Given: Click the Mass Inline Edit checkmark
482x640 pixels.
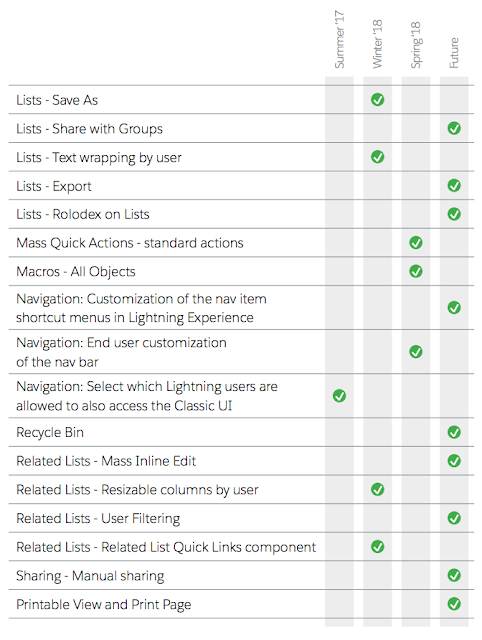Looking at the screenshot, I should pos(454,461).
